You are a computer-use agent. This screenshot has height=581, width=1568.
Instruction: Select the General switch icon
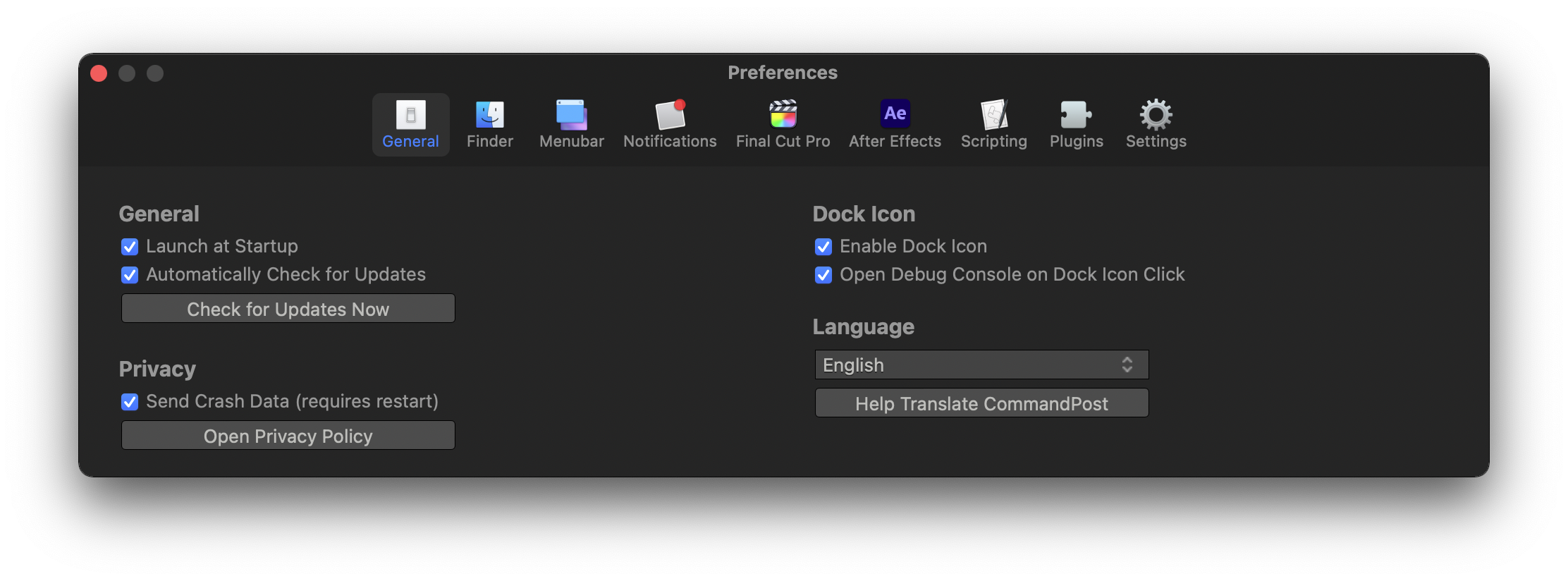coord(410,114)
